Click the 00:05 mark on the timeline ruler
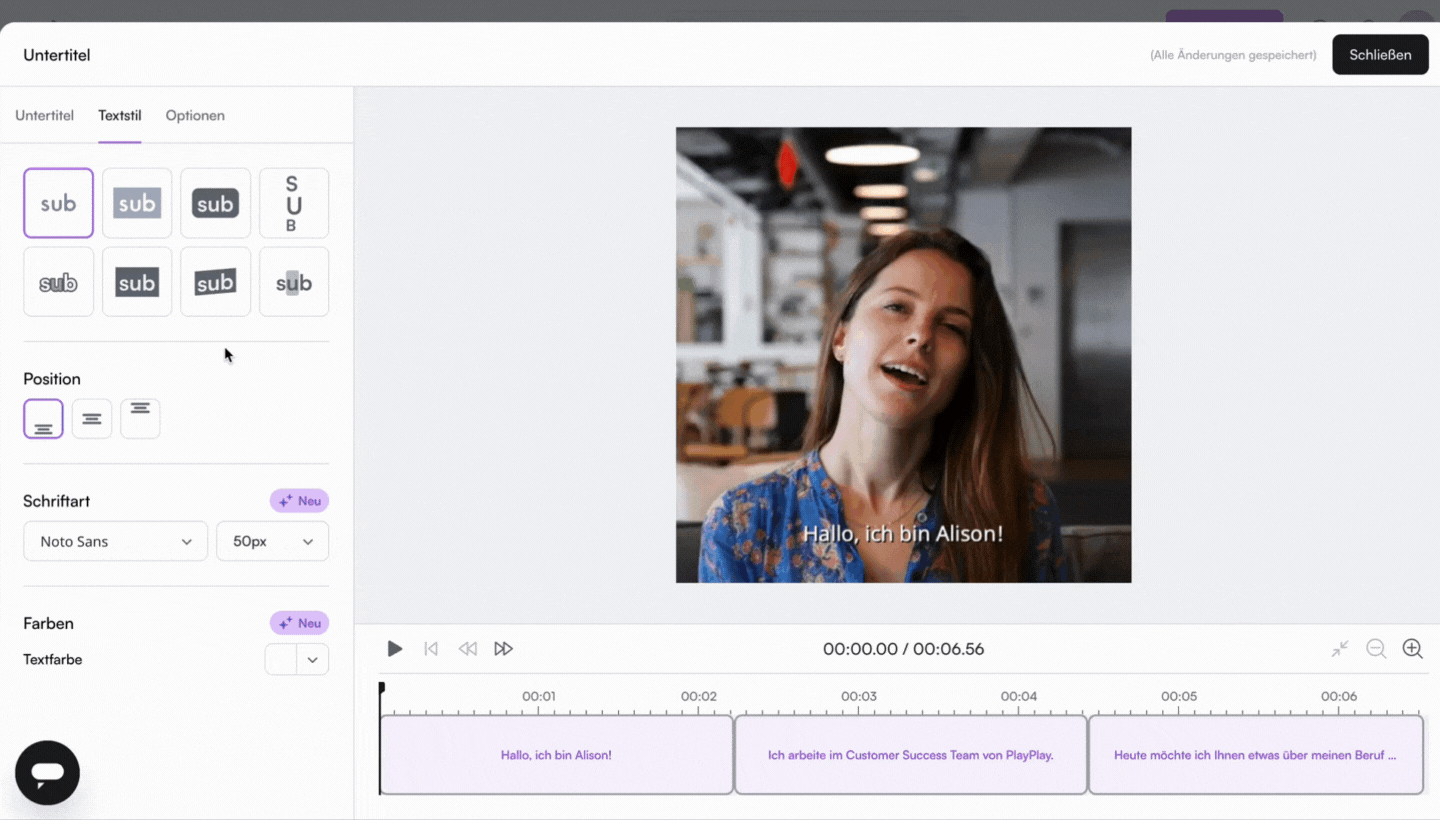The image size is (1440, 820). [x=1178, y=696]
